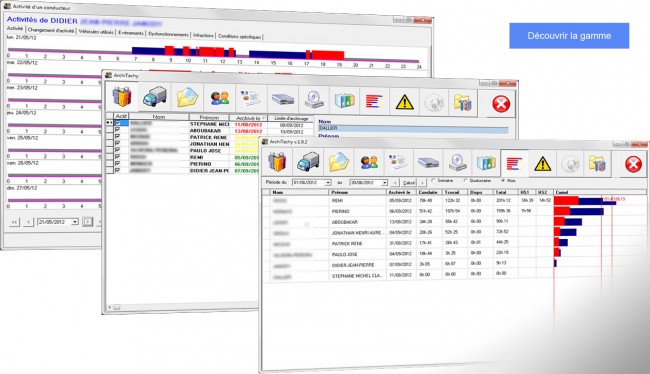Switch to the 'Infractions' tab
Image resolution: width=650 pixels, height=374 pixels.
[x=203, y=36]
